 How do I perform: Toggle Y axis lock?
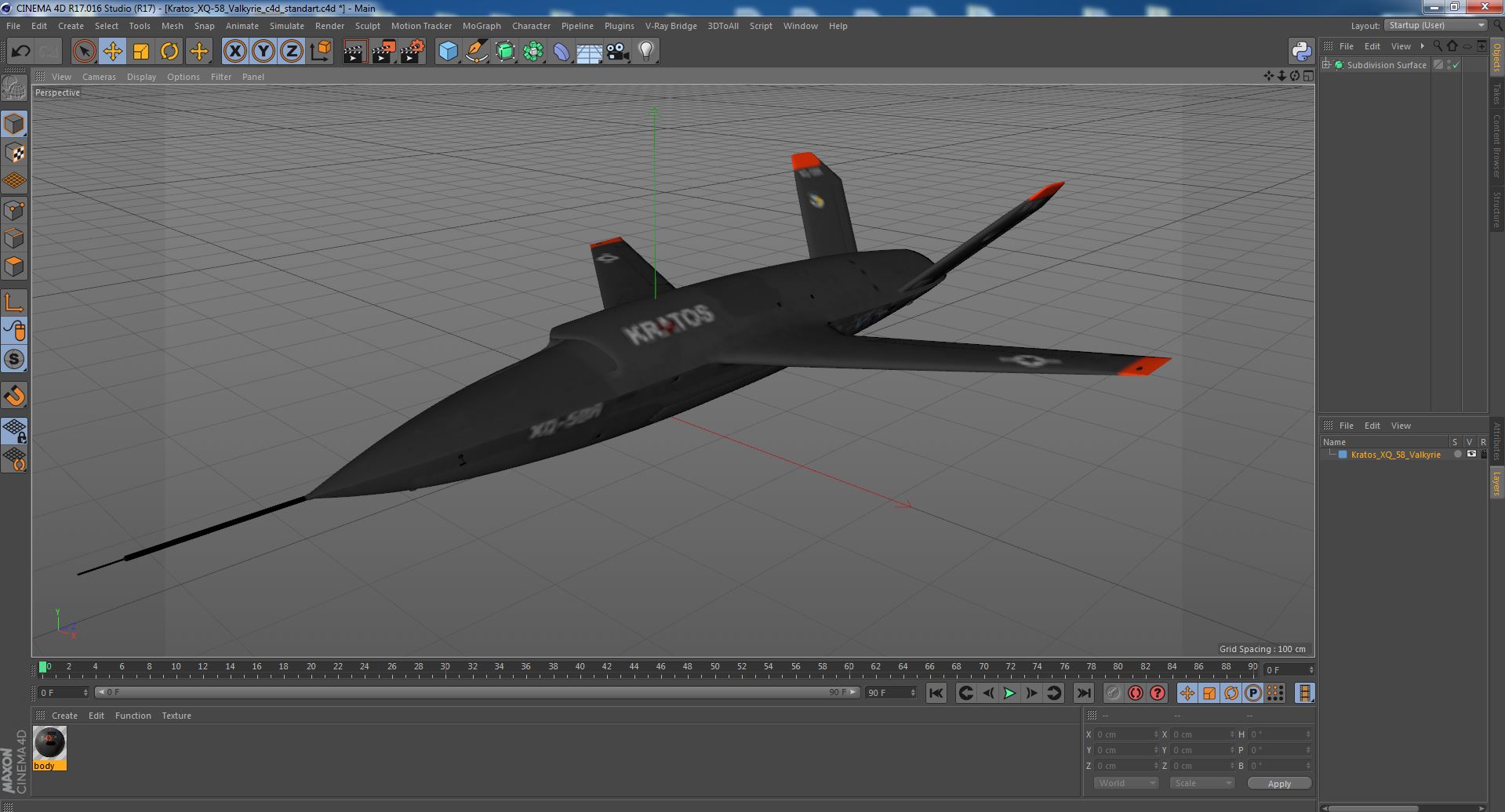pos(264,52)
